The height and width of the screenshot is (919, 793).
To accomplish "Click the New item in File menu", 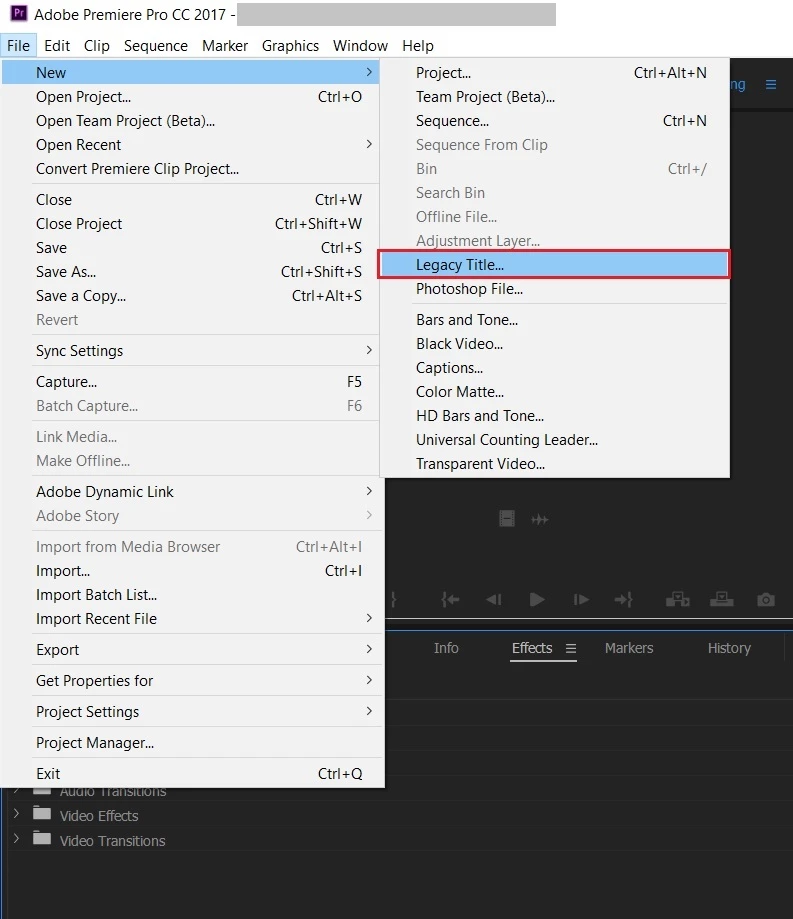I will [190, 73].
